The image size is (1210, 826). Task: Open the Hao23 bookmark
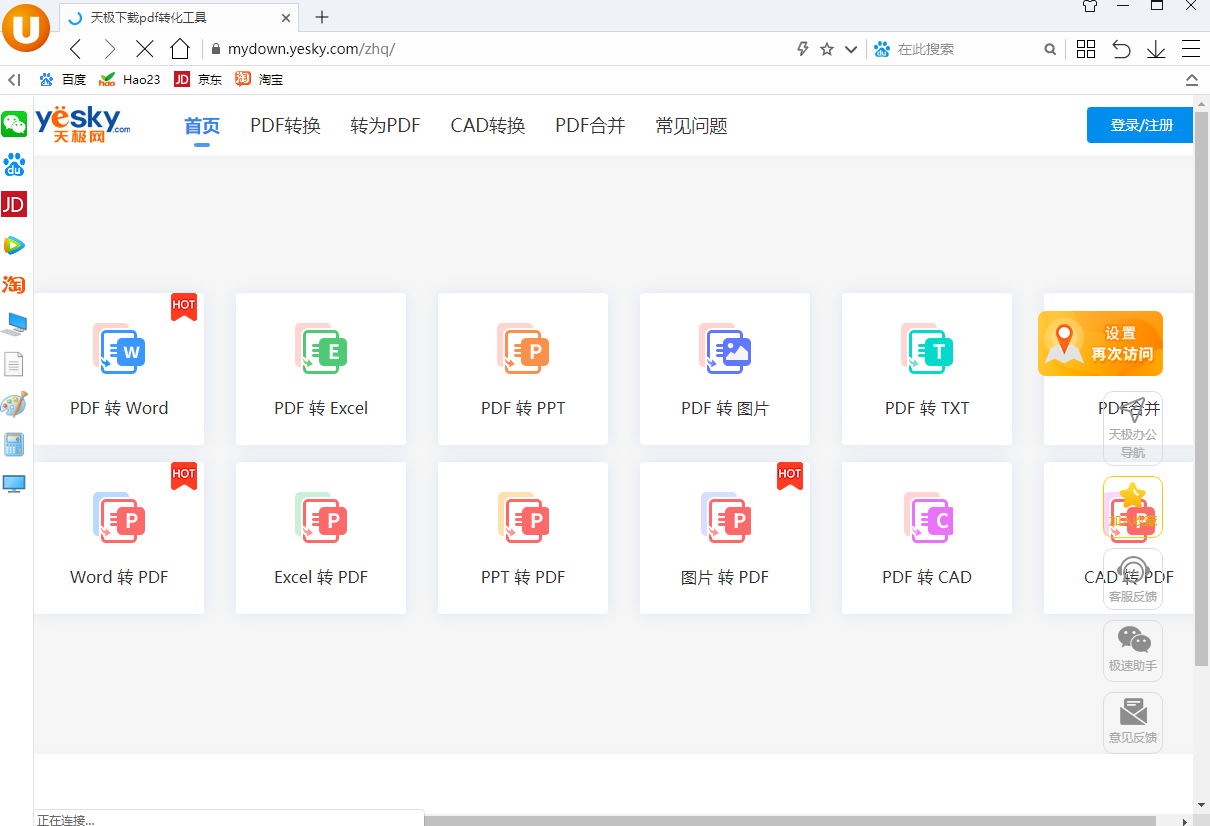tap(129, 80)
